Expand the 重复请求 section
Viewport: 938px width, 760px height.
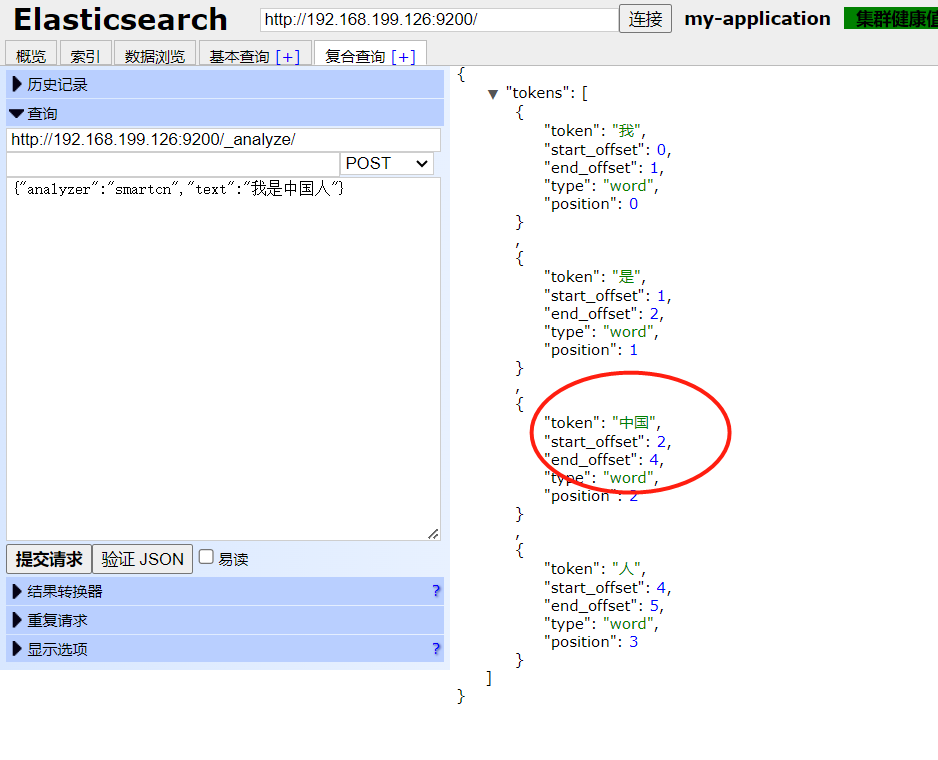225,620
